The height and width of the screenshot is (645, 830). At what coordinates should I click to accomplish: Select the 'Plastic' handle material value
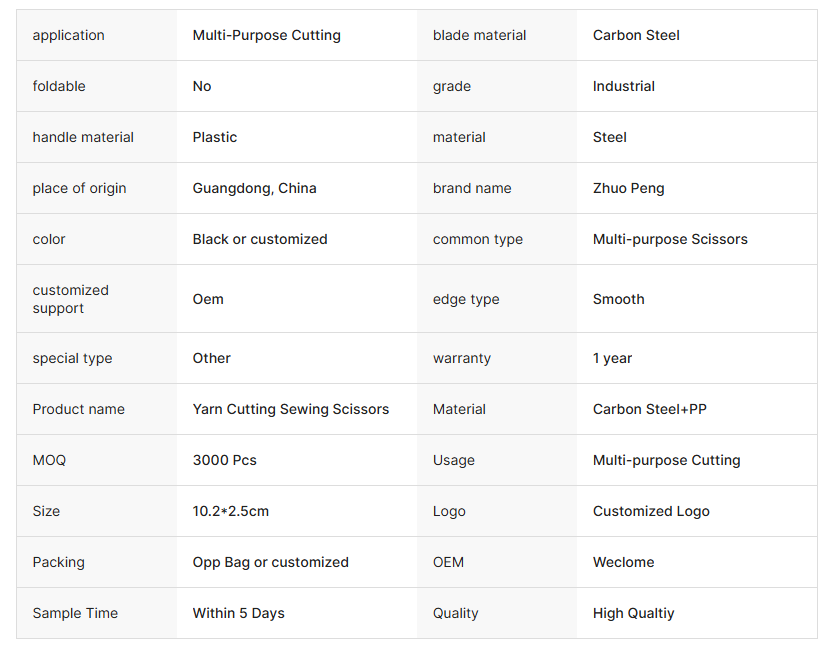pyautogui.click(x=214, y=138)
